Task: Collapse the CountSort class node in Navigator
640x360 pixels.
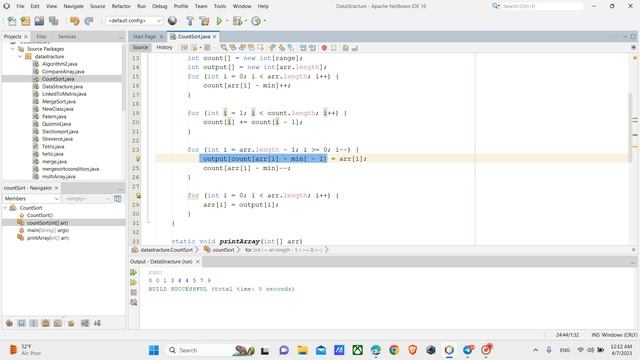Action: (5, 208)
